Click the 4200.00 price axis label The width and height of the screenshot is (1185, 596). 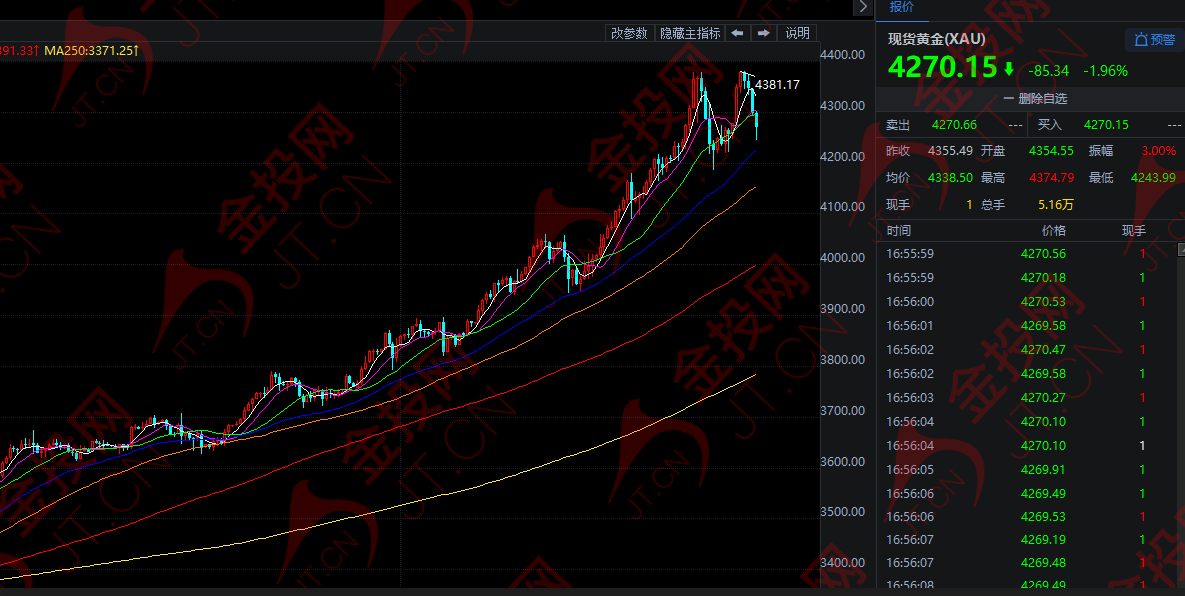843,156
